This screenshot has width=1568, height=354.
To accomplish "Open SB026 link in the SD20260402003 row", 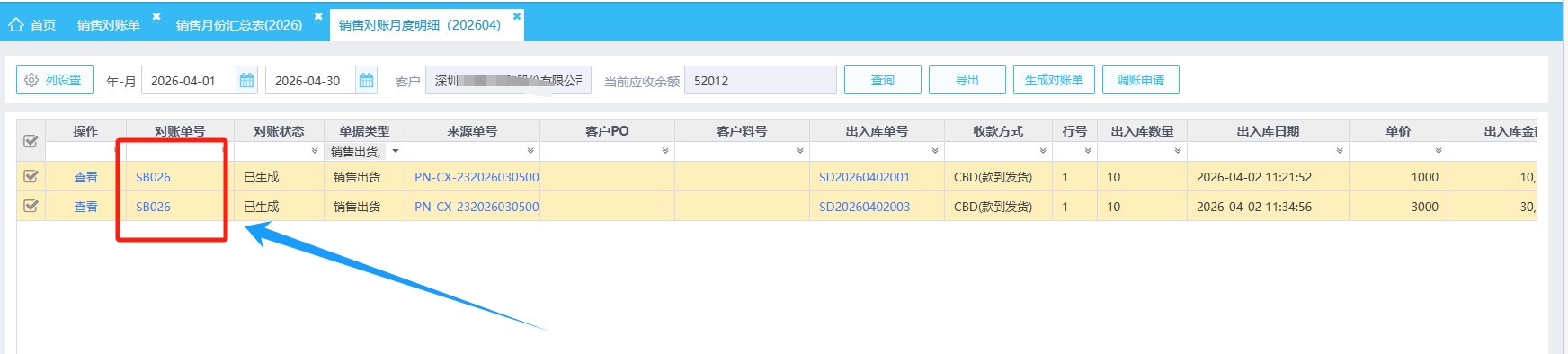I will coord(153,207).
